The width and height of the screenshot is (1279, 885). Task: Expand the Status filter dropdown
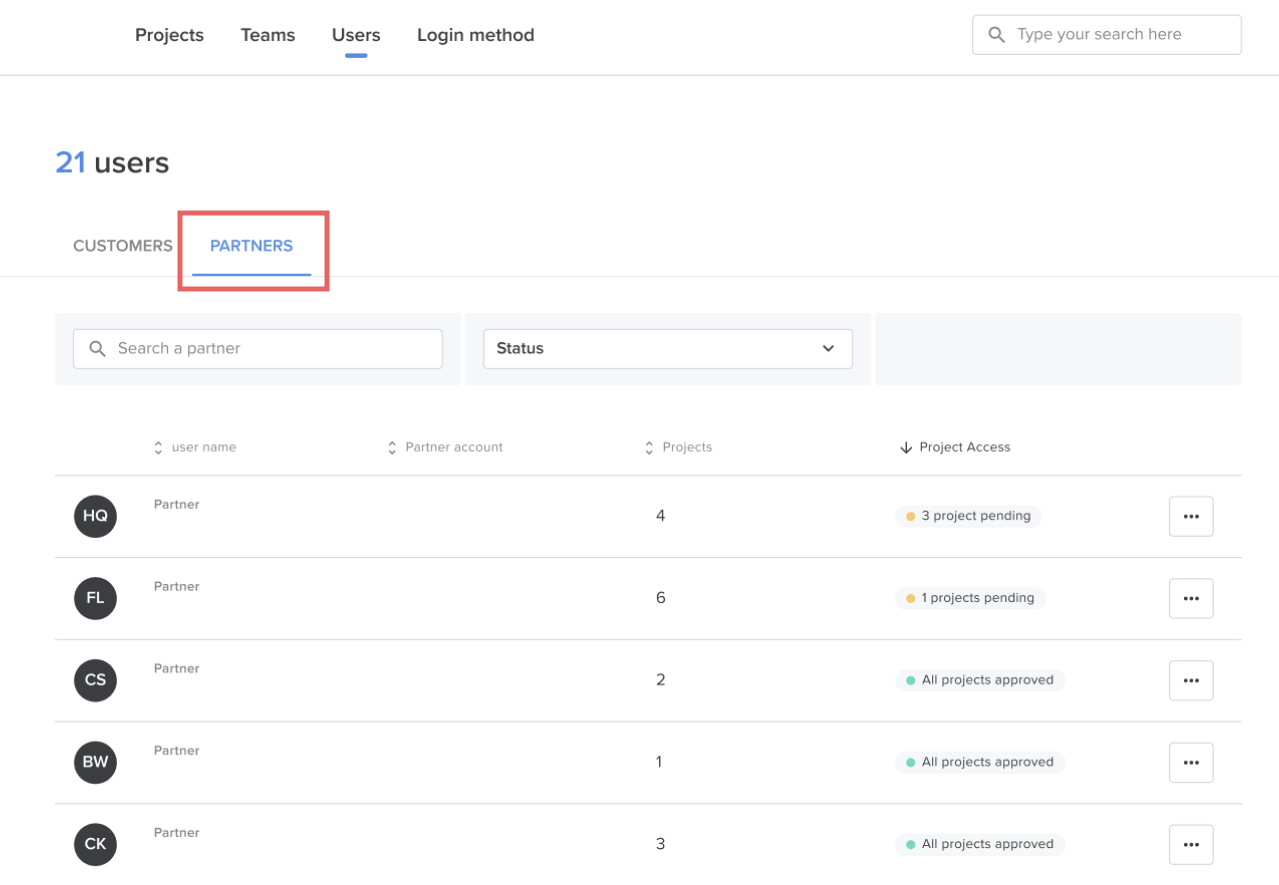(668, 348)
